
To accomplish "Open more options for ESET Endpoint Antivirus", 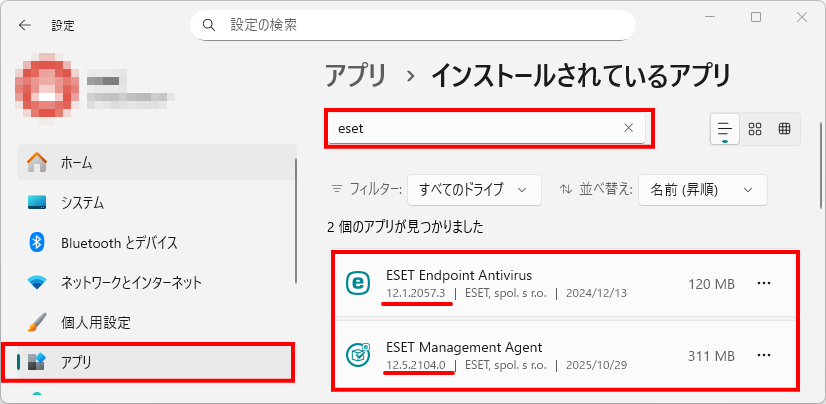I will pos(764,284).
